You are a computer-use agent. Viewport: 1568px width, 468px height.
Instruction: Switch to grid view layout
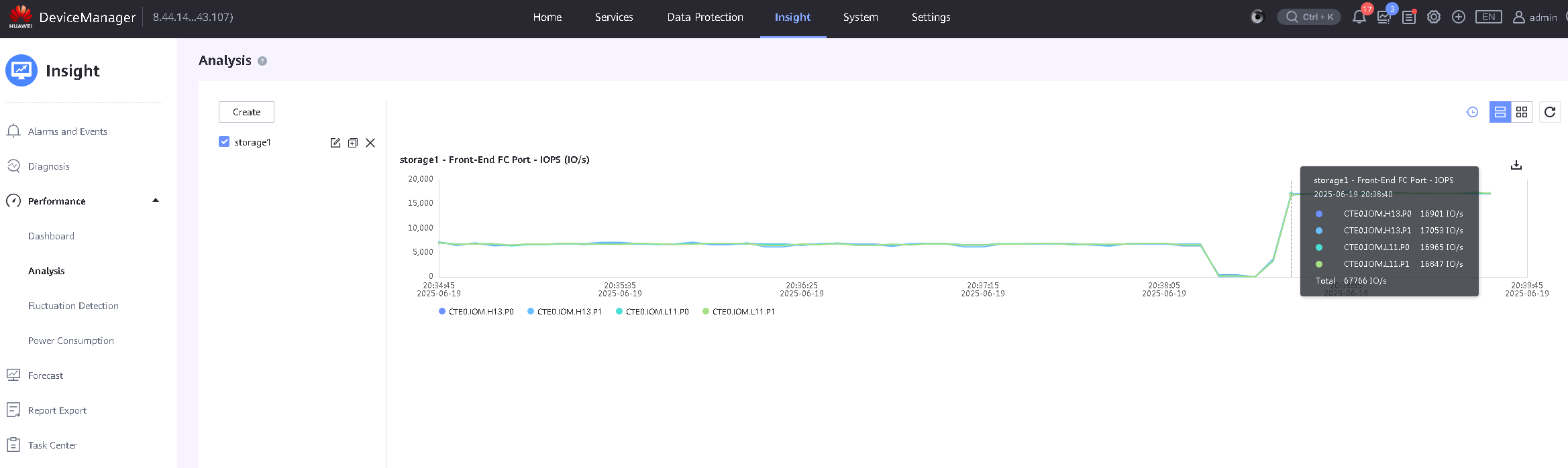tap(1522, 112)
